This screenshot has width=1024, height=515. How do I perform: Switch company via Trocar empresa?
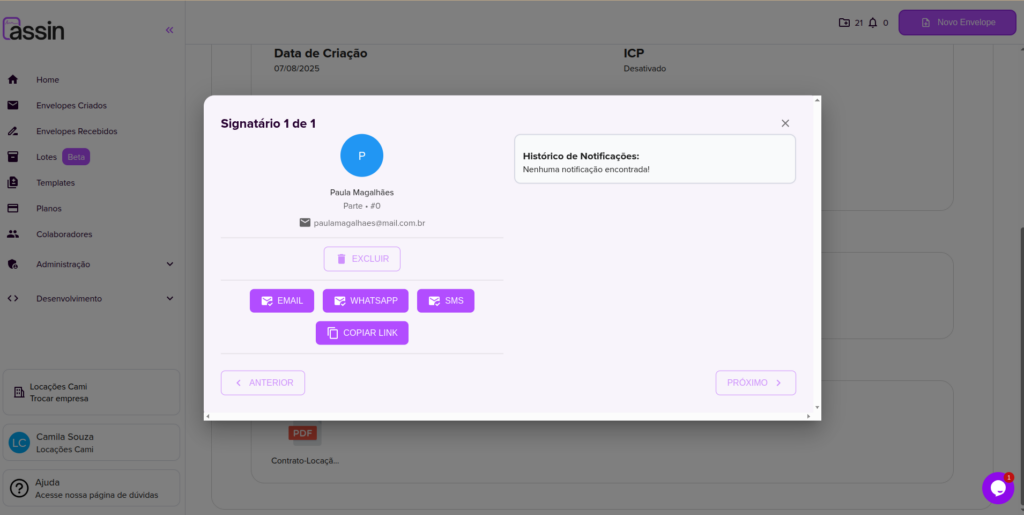pyautogui.click(x=59, y=398)
